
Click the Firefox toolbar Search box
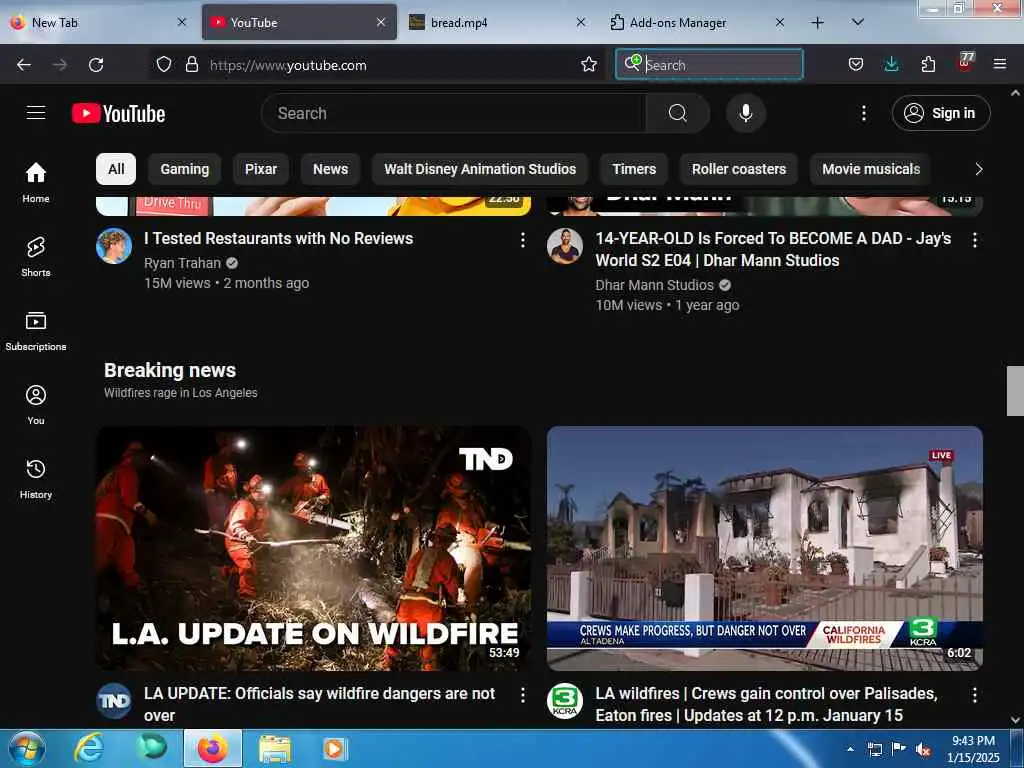709,65
